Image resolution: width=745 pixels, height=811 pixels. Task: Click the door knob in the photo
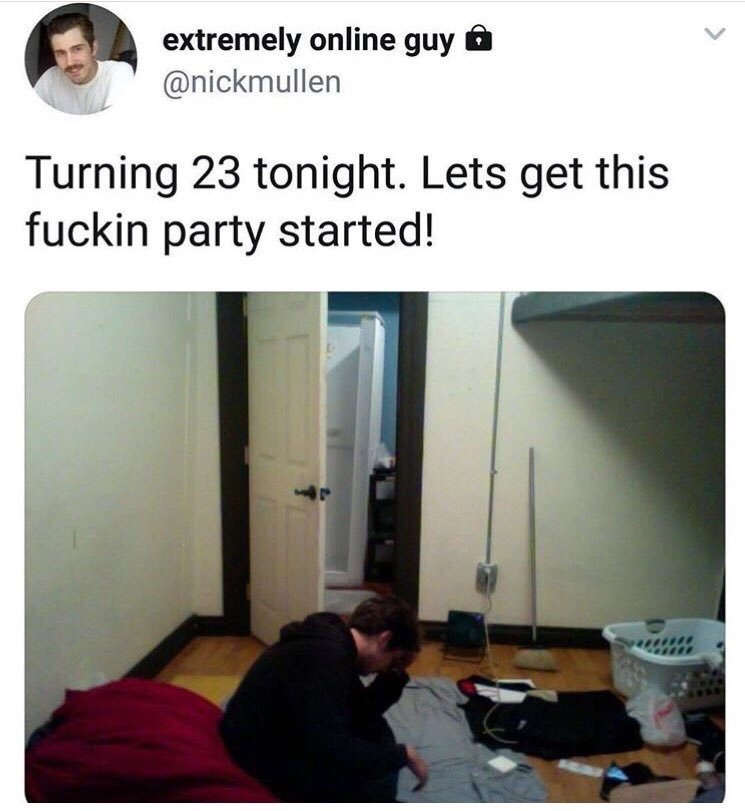pos(308,492)
